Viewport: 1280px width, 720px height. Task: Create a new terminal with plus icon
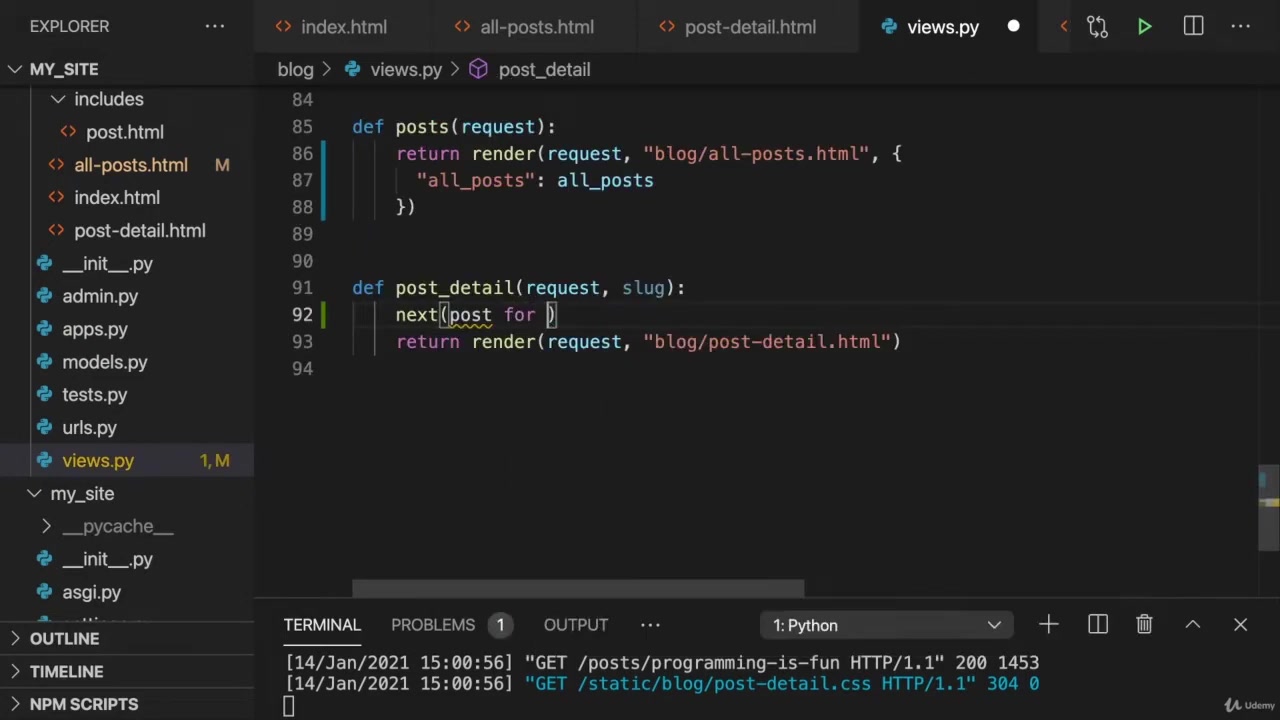coord(1048,625)
